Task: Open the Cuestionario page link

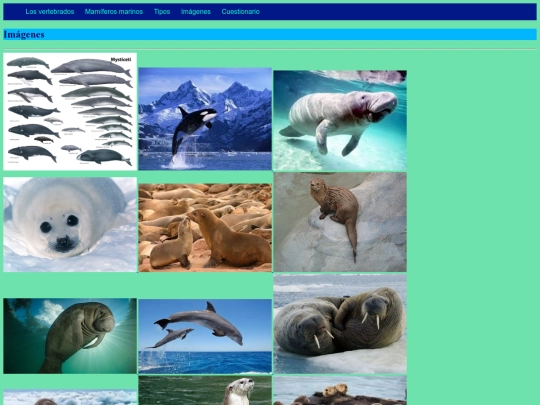Action: 240,12
